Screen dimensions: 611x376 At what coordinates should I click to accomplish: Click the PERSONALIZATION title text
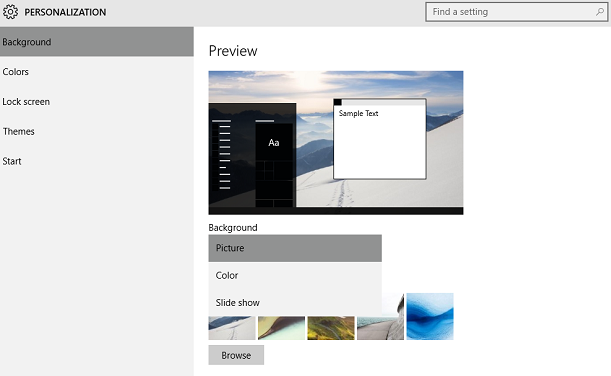pyautogui.click(x=65, y=12)
